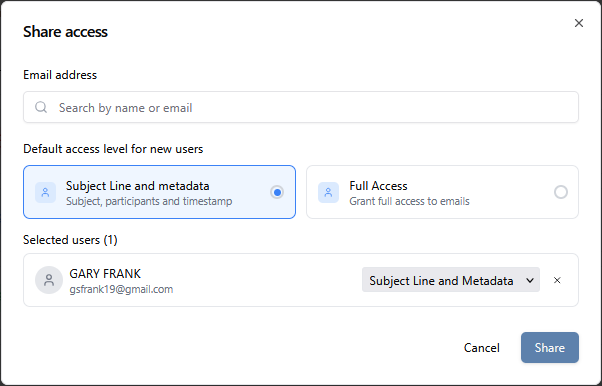Click the gsfrank19@gmail.com email text

pos(121,289)
